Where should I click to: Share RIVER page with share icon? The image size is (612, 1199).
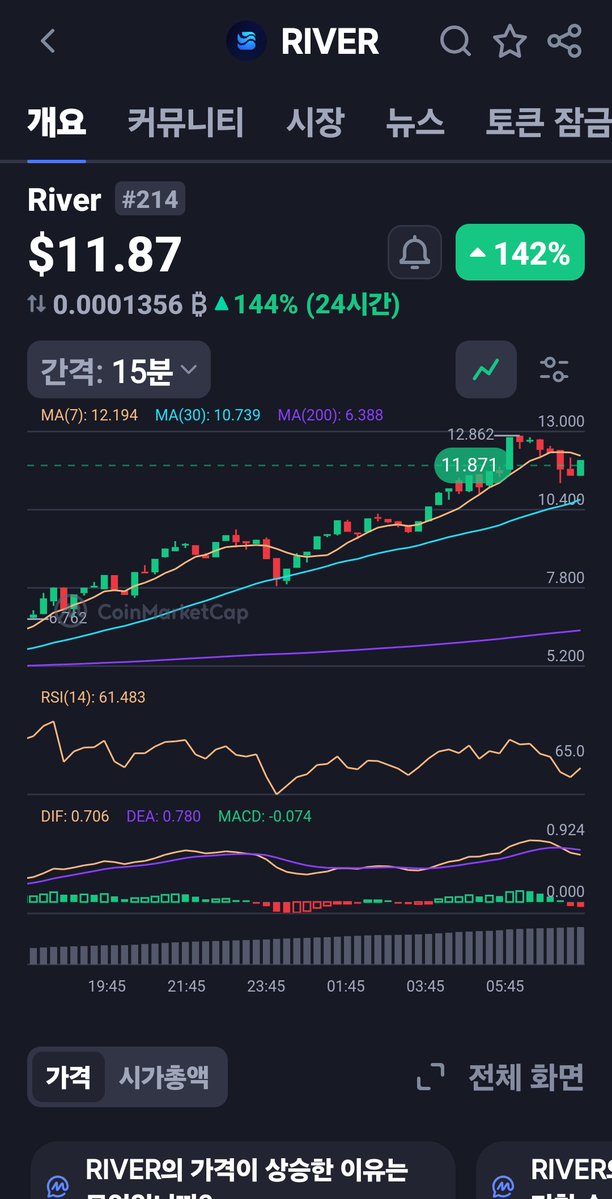565,41
